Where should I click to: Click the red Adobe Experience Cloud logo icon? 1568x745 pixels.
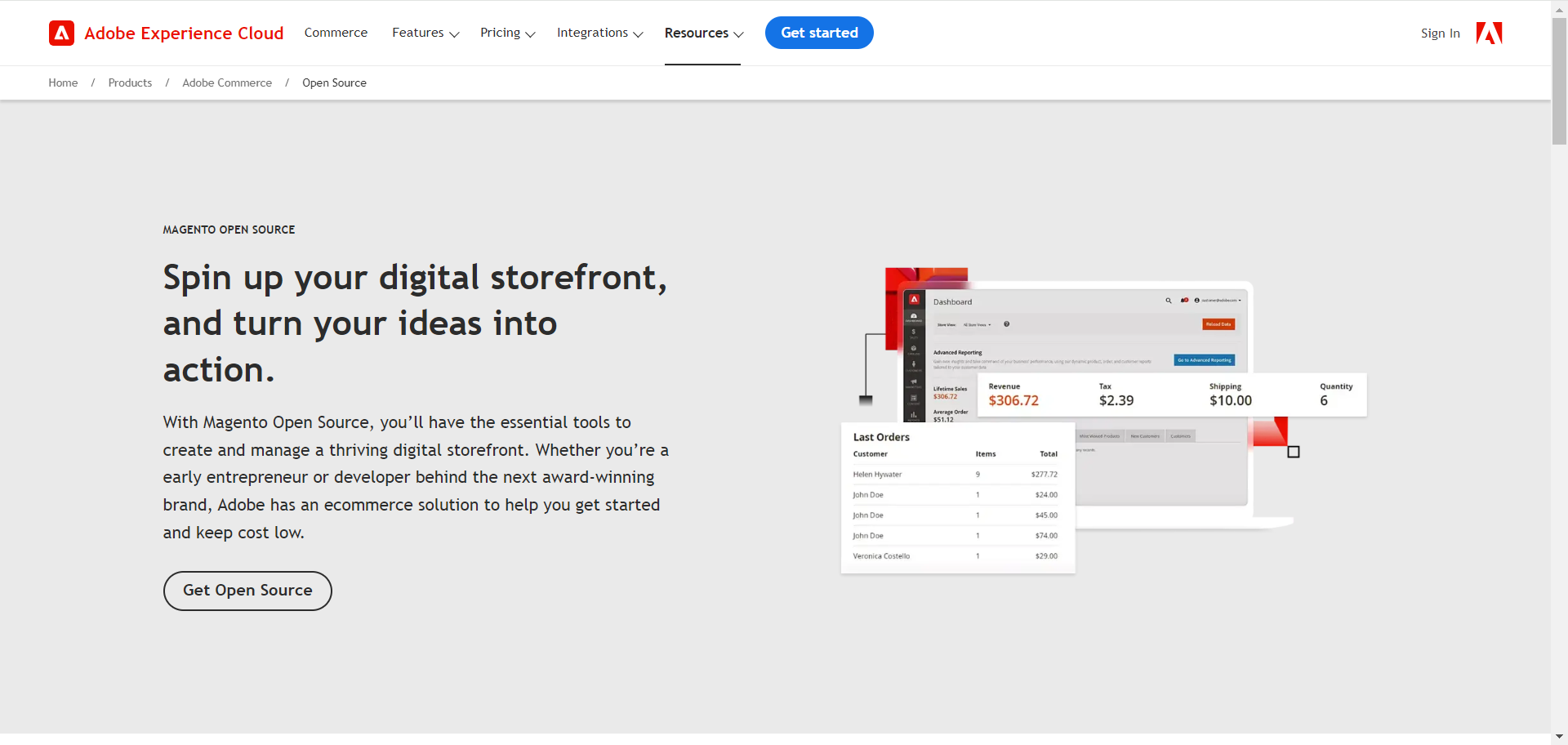point(61,33)
